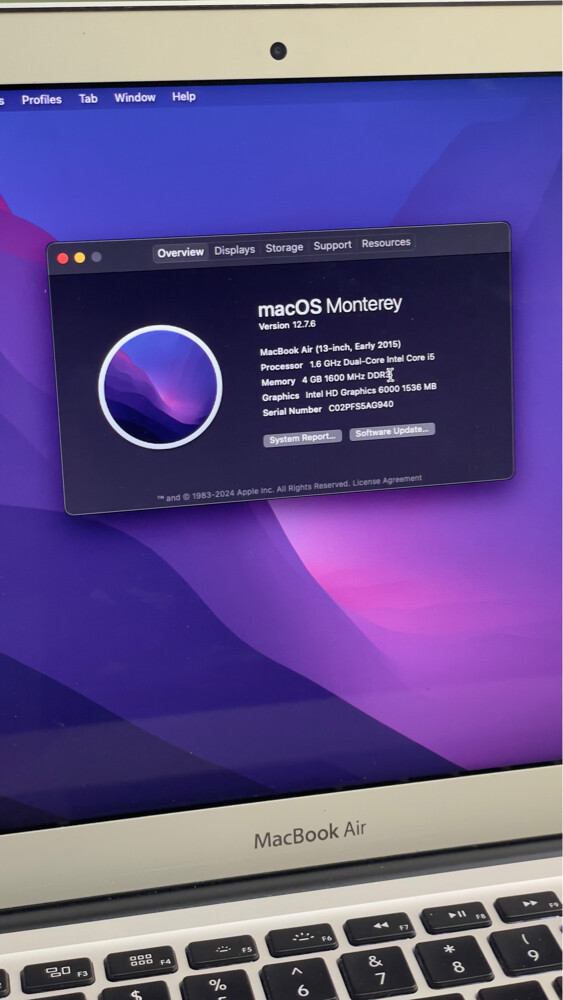
Task: Click the Processor label
Action: [282, 367]
